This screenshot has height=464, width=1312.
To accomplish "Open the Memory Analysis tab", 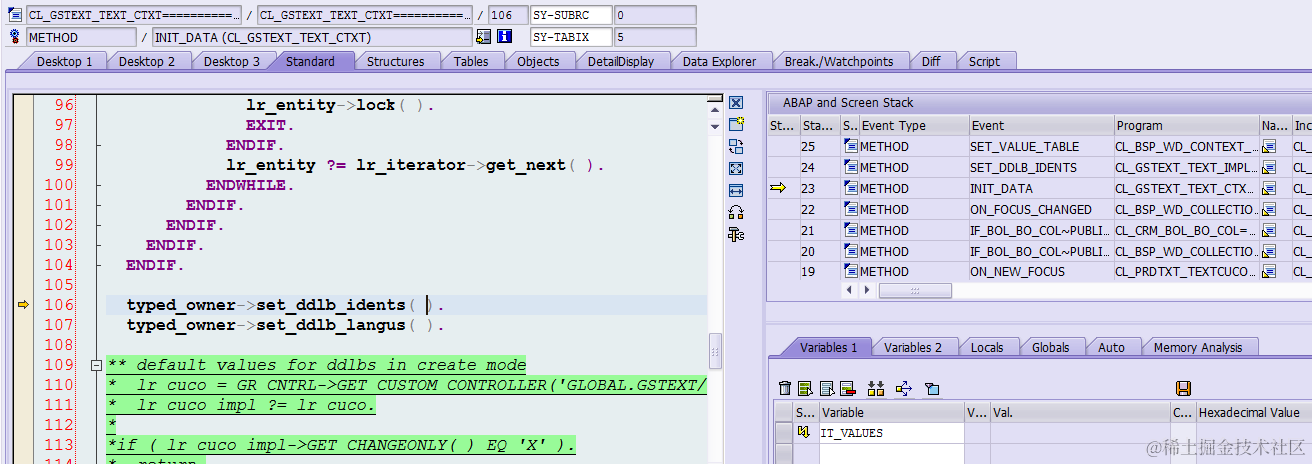I will coord(1198,347).
